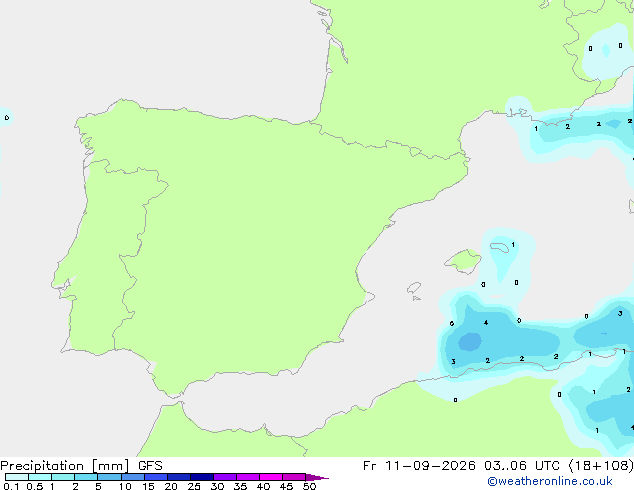This screenshot has width=634, height=490.
Task: Click the "Precipitation [mm]" title text
Action: click(x=65, y=466)
